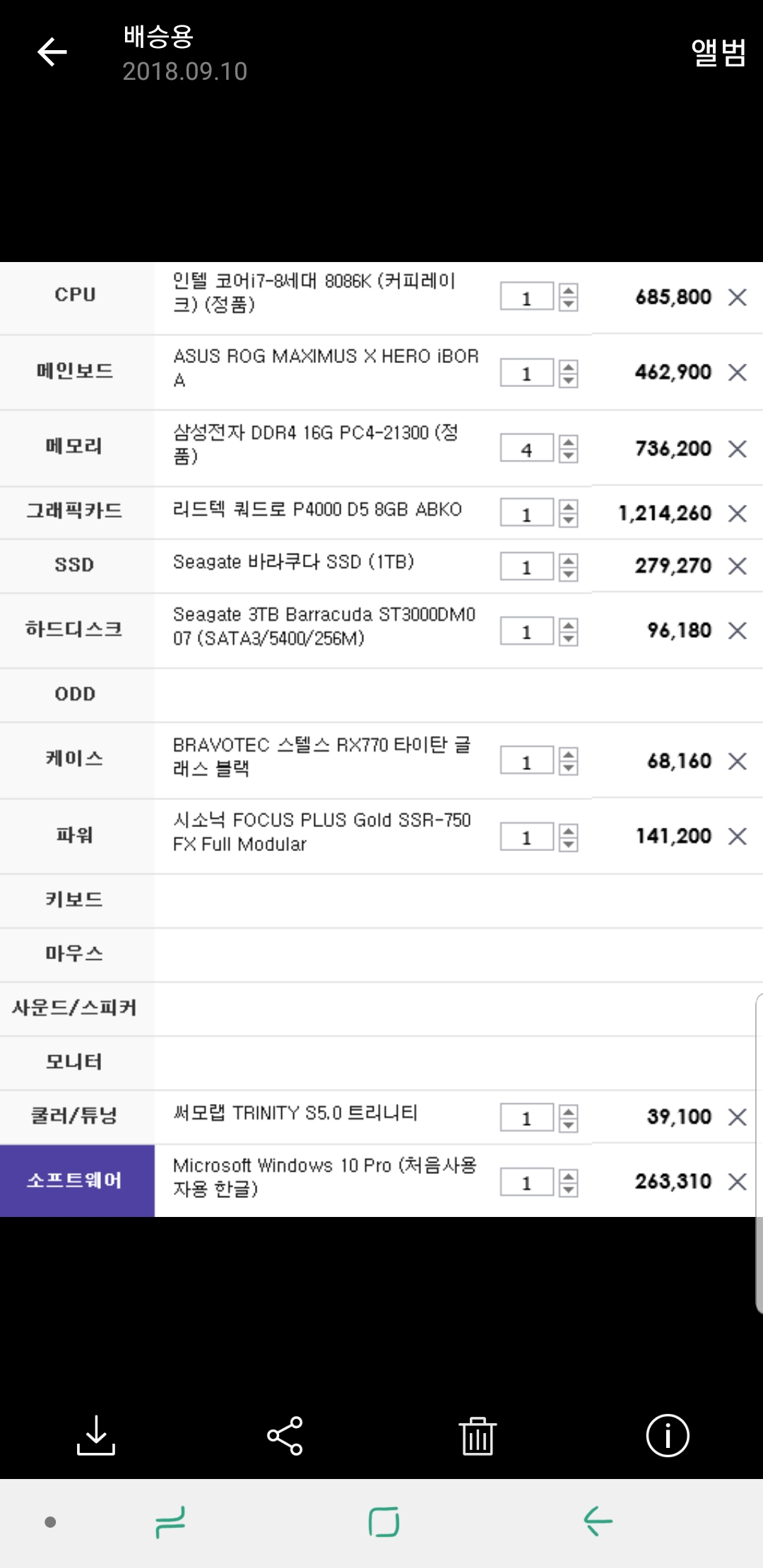Delete the image with trash icon
Image resolution: width=763 pixels, height=1568 pixels.
coord(478,1435)
